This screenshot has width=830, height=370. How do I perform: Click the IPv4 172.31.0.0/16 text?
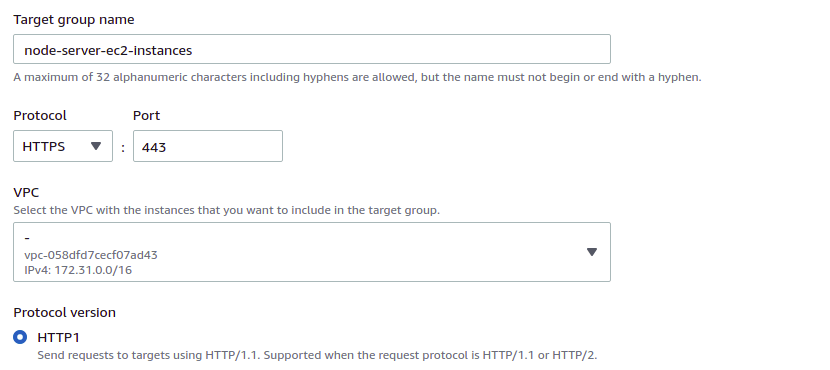78,270
